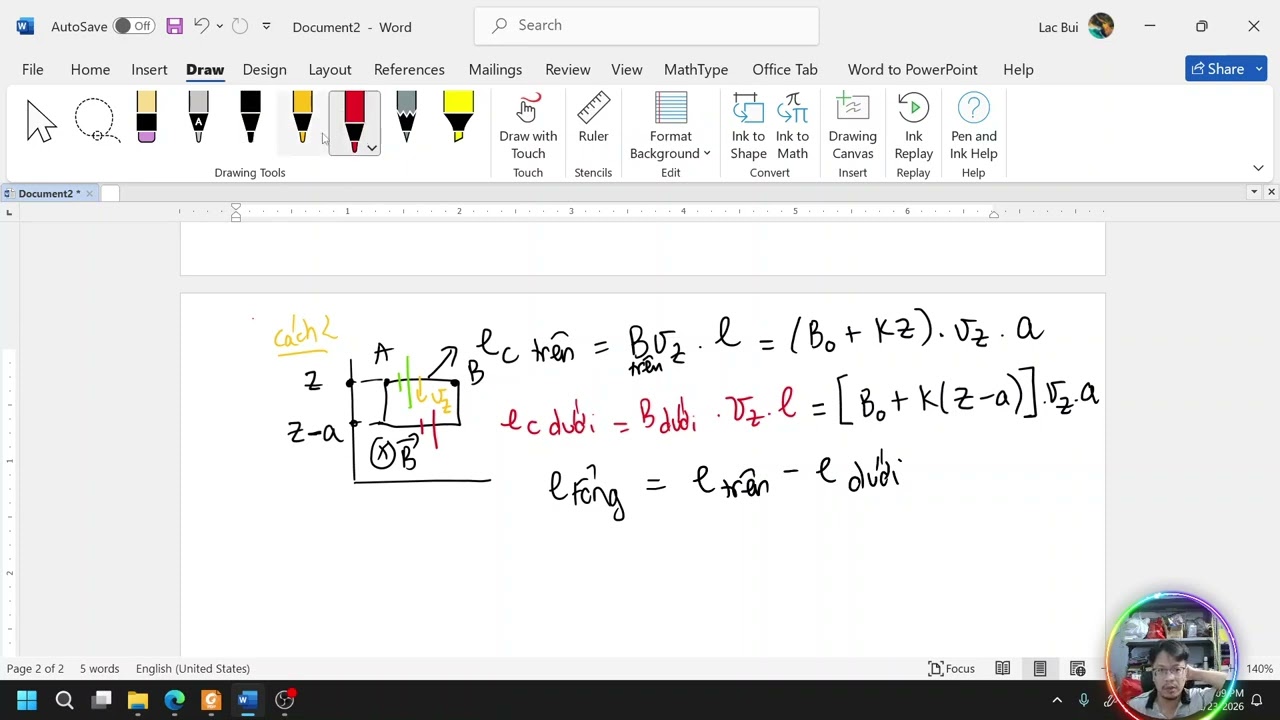
Task: Open Pen and Ink Help
Action: point(973,126)
